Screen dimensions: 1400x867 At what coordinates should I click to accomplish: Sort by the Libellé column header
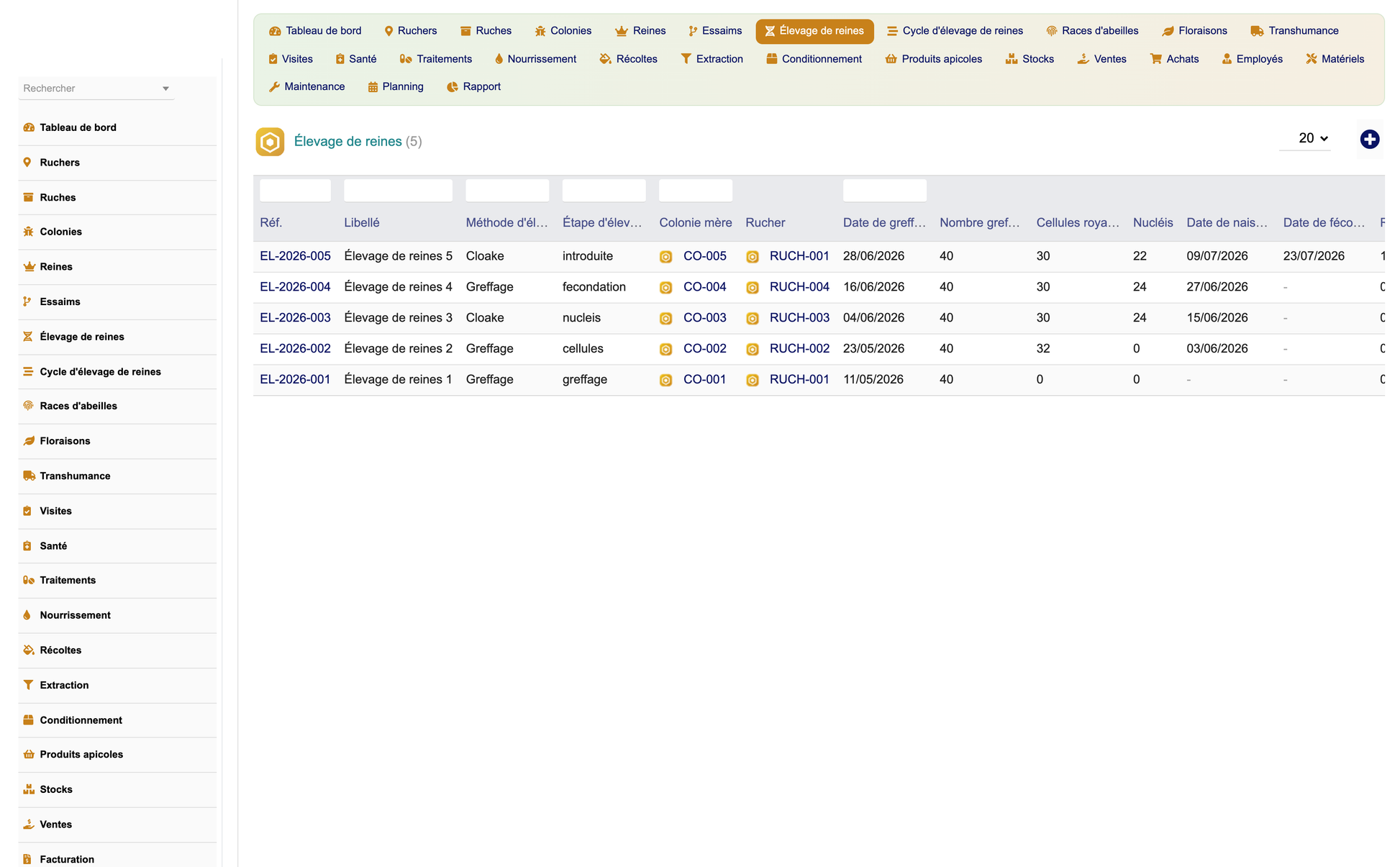361,223
